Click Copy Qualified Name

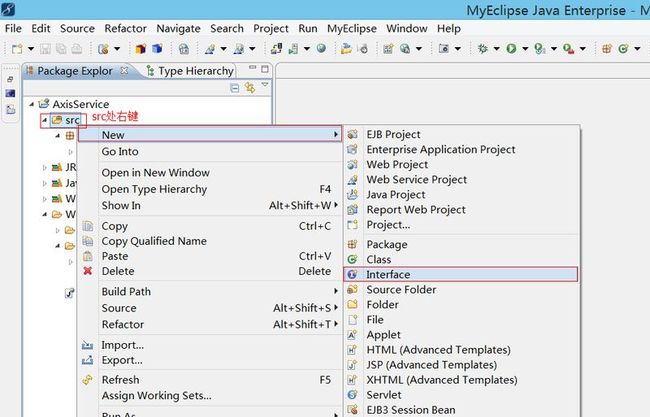click(x=210, y=241)
